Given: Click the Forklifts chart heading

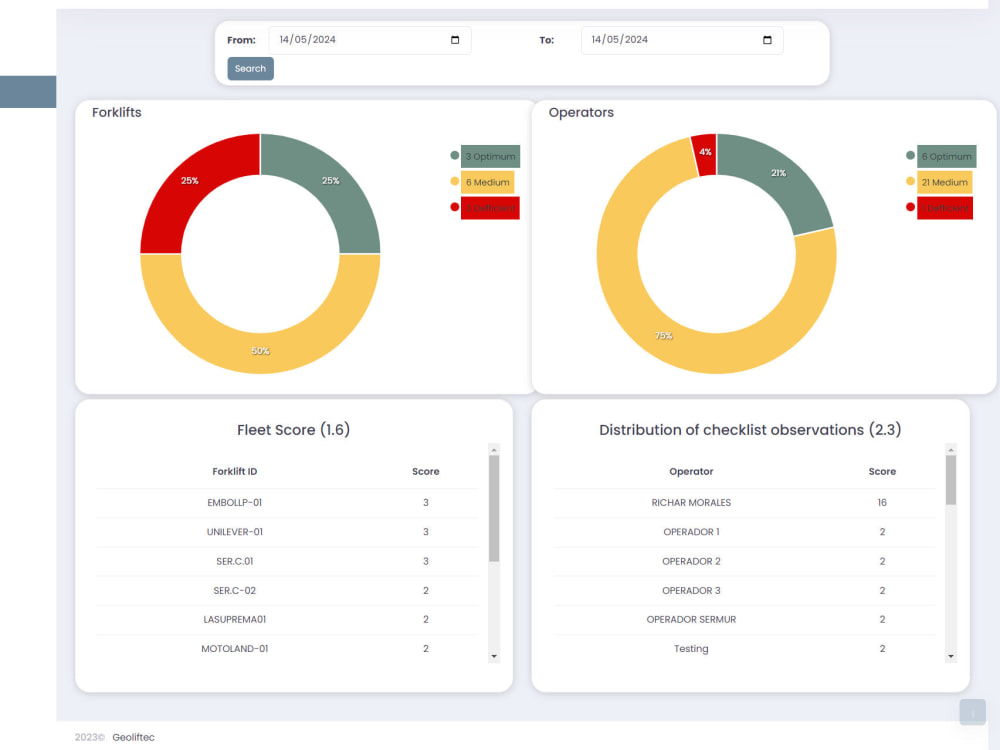Looking at the screenshot, I should pyautogui.click(x=117, y=112).
